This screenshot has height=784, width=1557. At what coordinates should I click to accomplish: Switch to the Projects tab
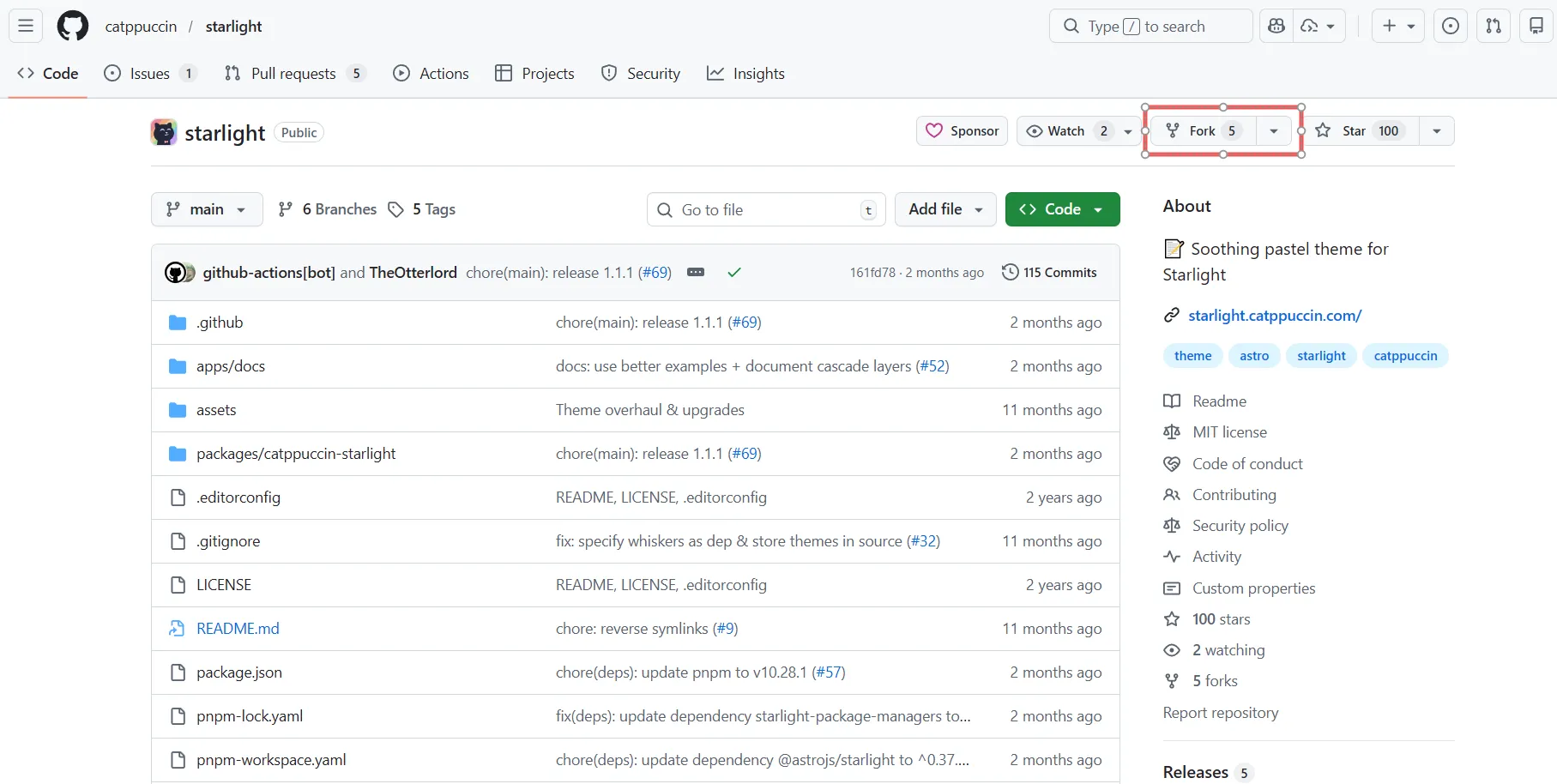pos(534,74)
